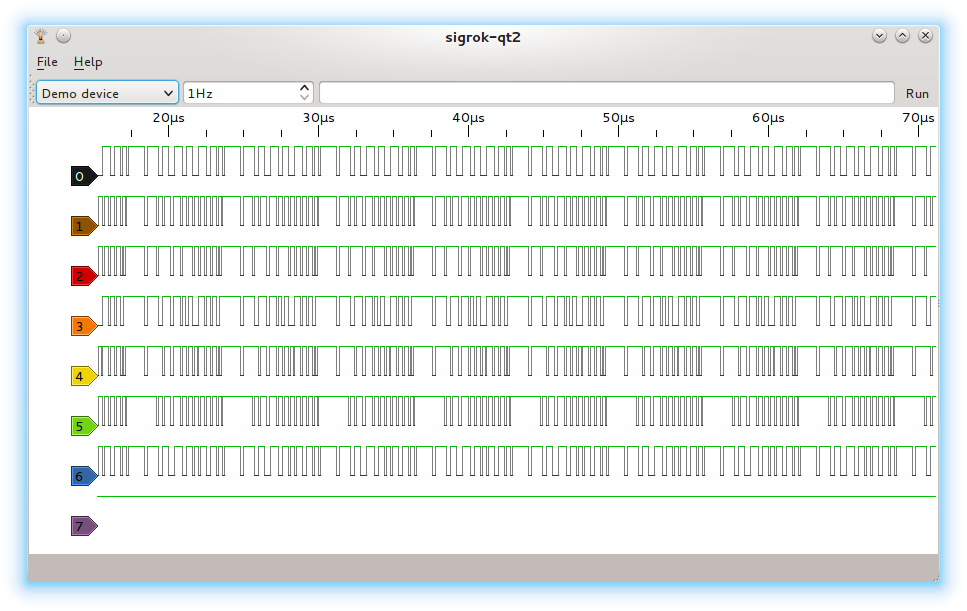Click the 1Hz sample rate field
Image resolution: width=967 pixels, height=611 pixels.
240,93
